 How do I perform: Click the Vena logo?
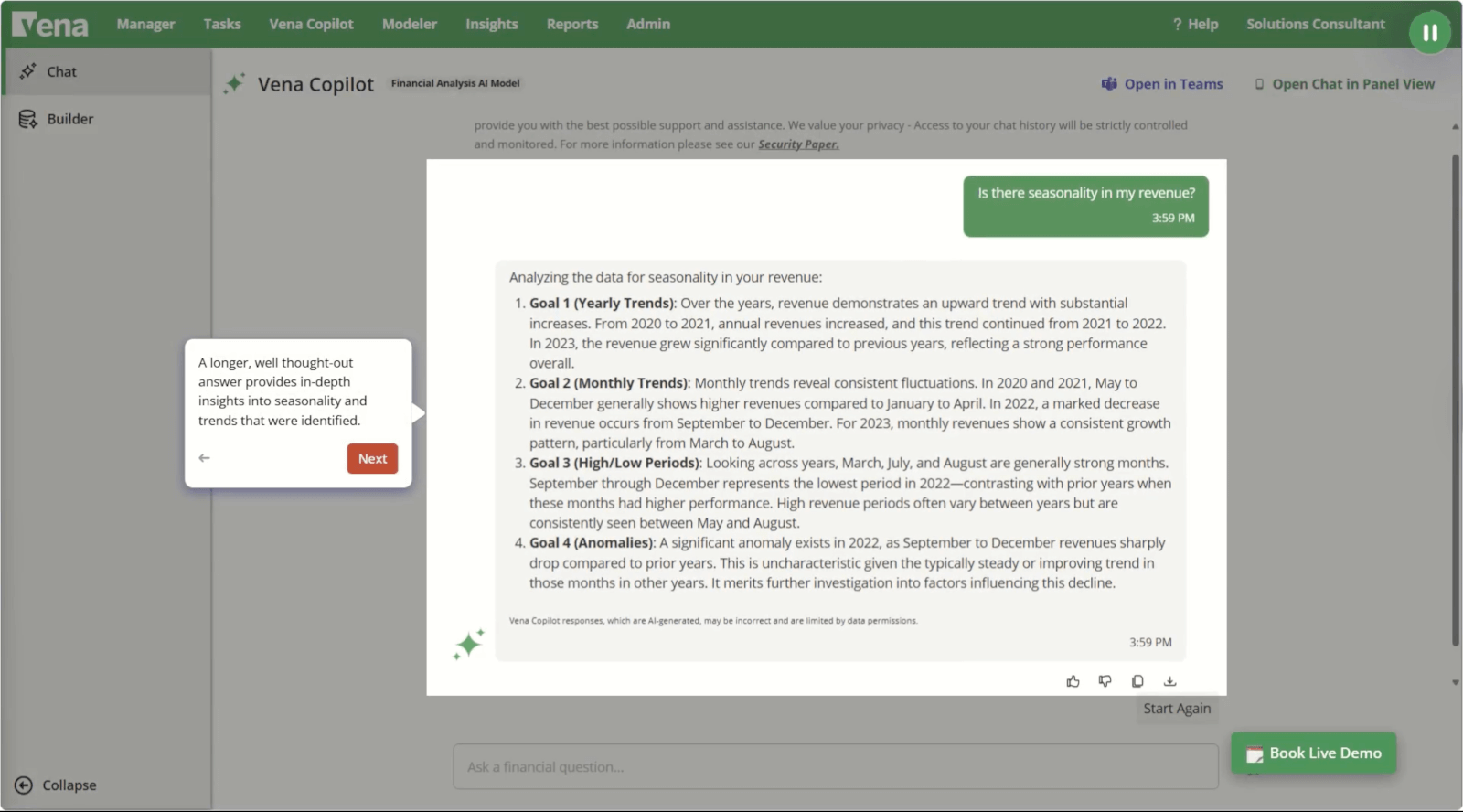point(50,25)
